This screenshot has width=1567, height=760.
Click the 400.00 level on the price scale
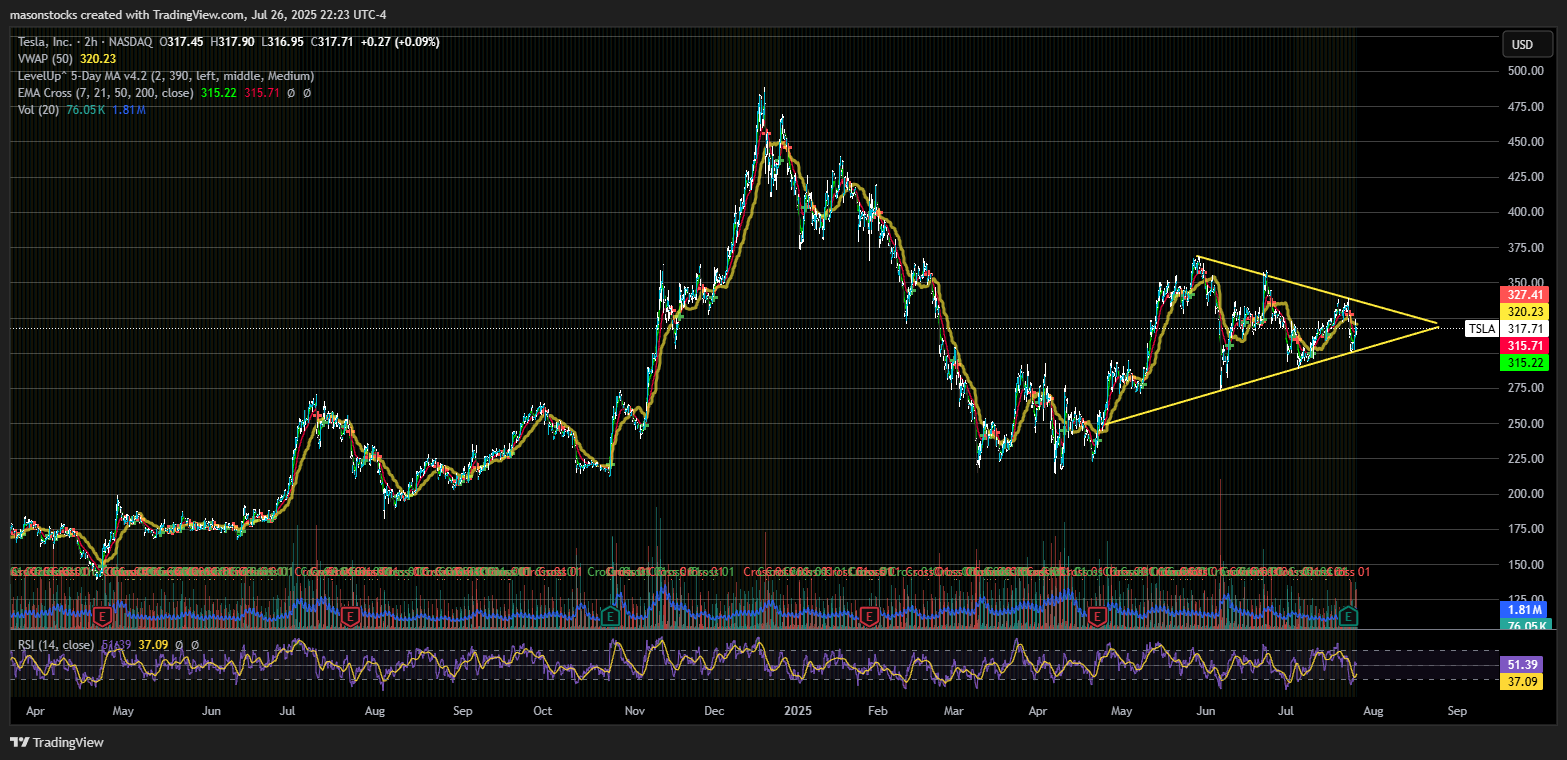point(1525,212)
